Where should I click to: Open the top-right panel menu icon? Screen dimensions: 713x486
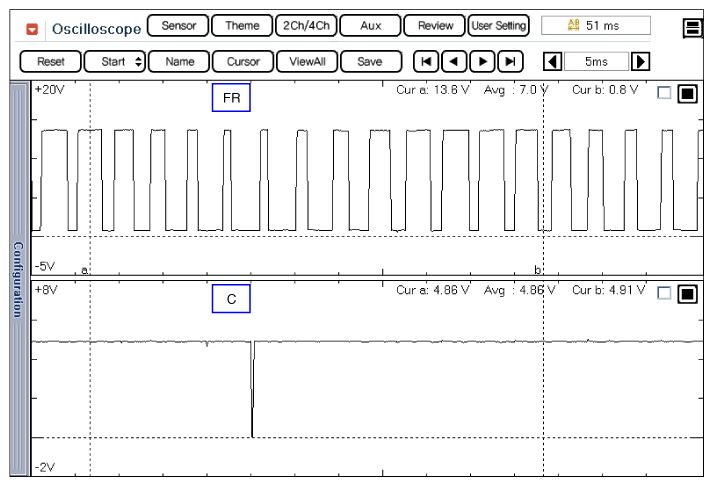click(692, 28)
